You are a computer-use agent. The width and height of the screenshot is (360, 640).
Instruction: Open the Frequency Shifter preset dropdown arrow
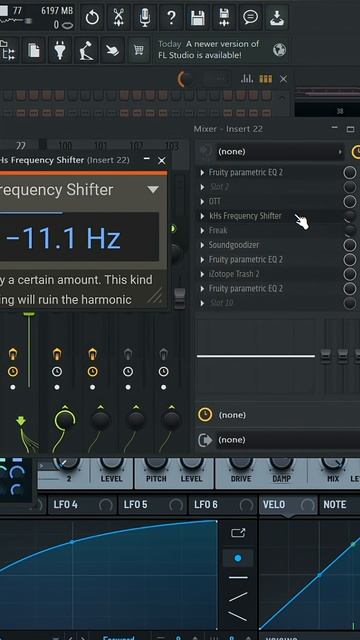click(153, 189)
